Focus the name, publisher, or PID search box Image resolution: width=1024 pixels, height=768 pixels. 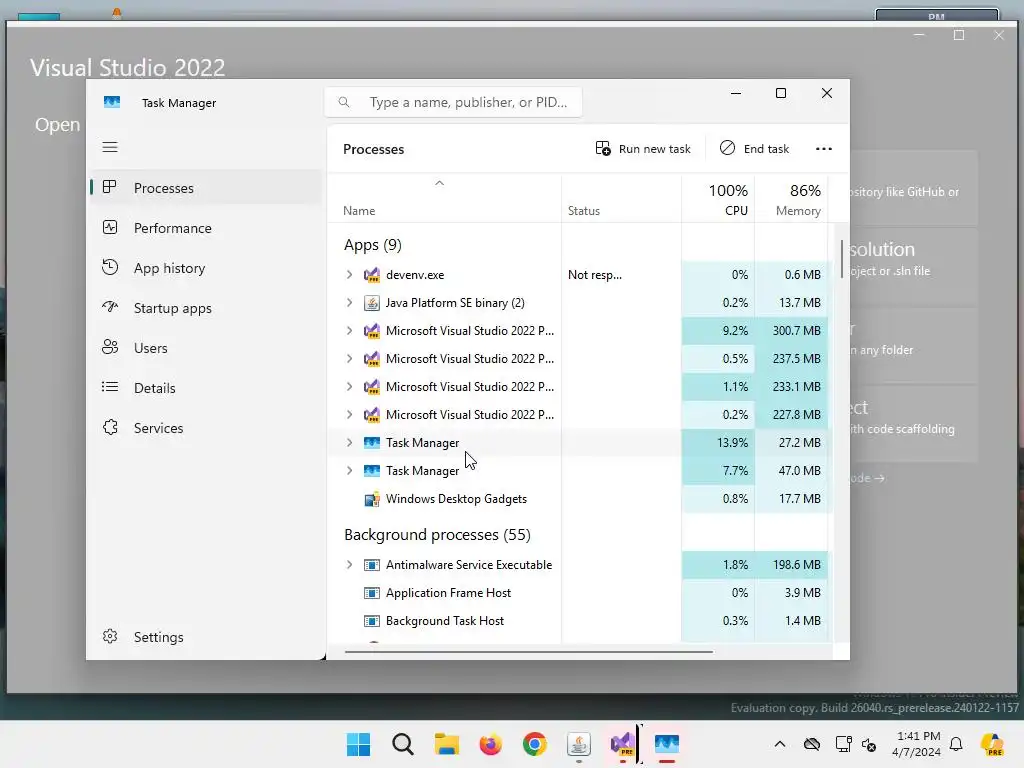click(453, 103)
